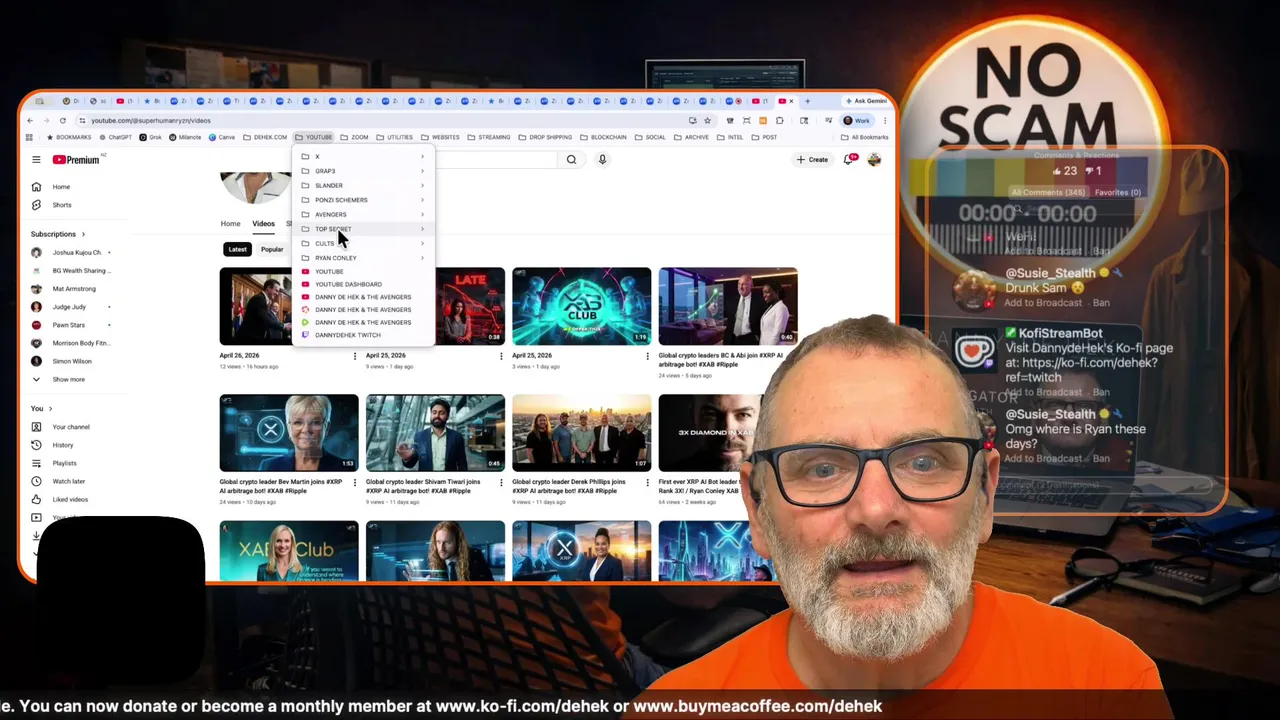The height and width of the screenshot is (720, 1280).
Task: Expand the PONZI SCHEMERS subfolder
Action: click(364, 200)
